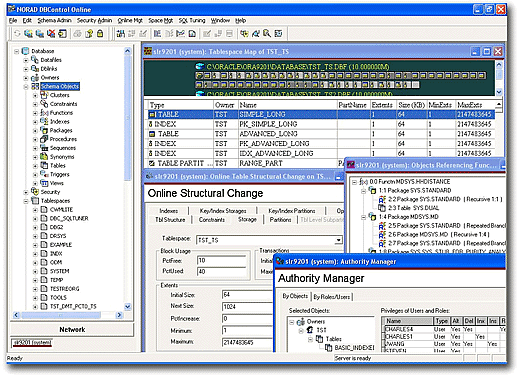520x378 pixels.
Task: Select the RANGE_PART table partition row
Action: point(245,163)
